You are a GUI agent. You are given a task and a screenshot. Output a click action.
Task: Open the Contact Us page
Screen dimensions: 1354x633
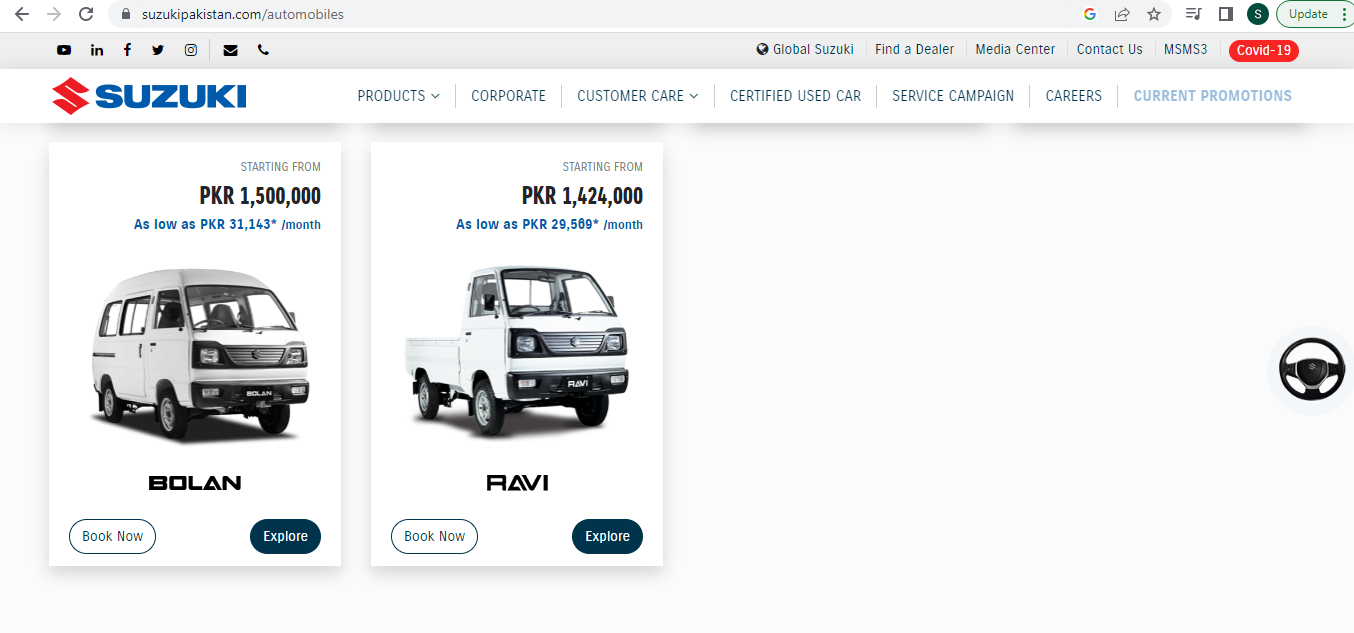[1109, 49]
